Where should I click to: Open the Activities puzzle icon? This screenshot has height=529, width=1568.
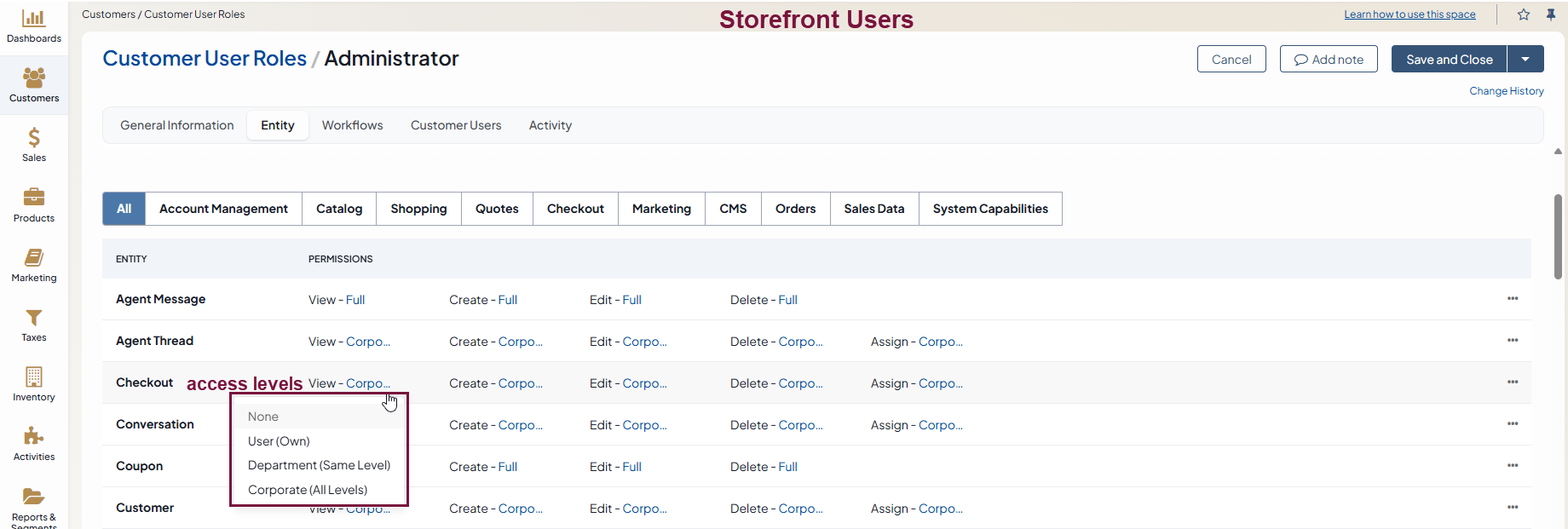(34, 436)
